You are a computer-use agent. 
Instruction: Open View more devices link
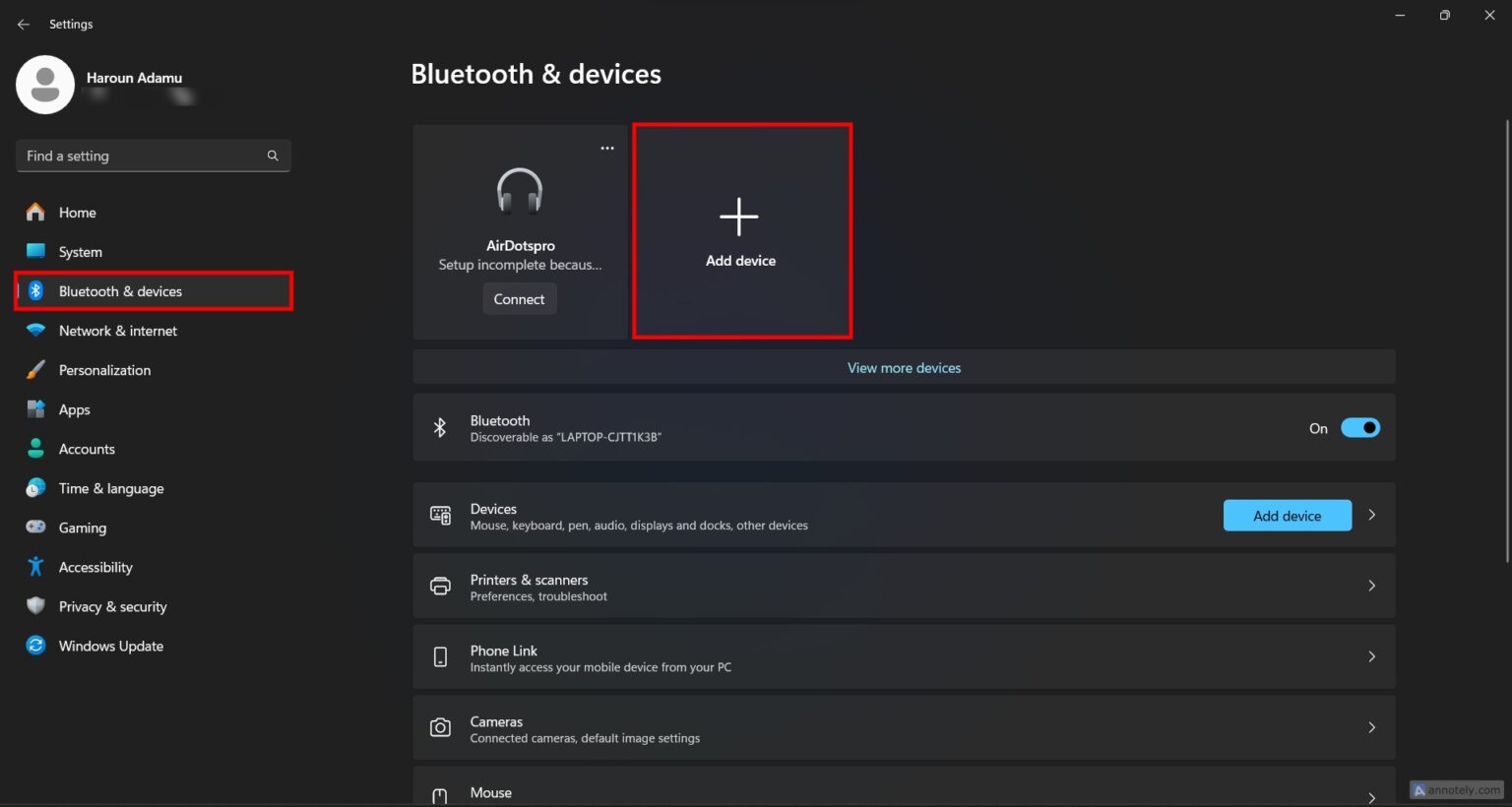904,368
